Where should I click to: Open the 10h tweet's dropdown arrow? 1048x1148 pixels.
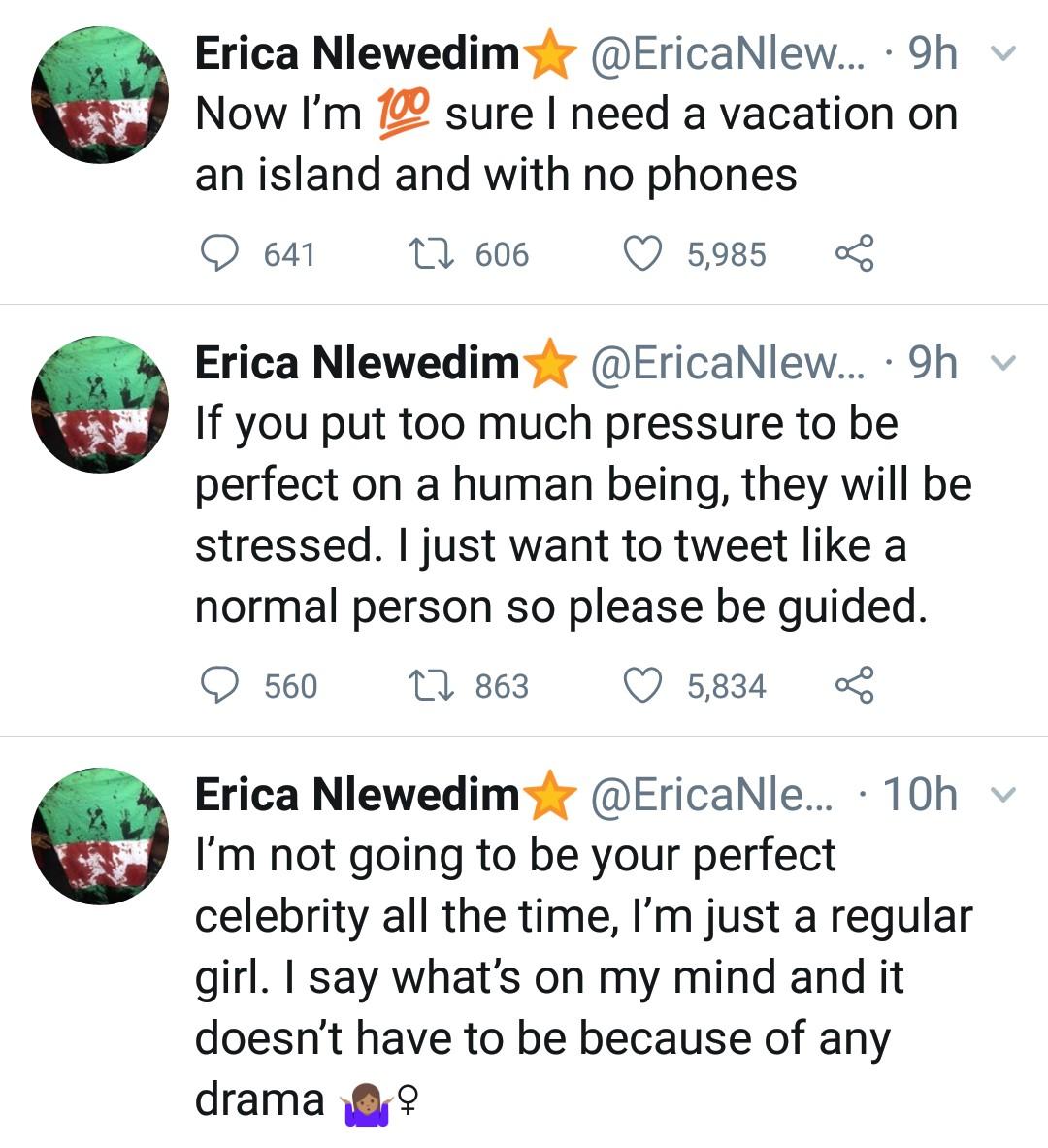[1006, 796]
